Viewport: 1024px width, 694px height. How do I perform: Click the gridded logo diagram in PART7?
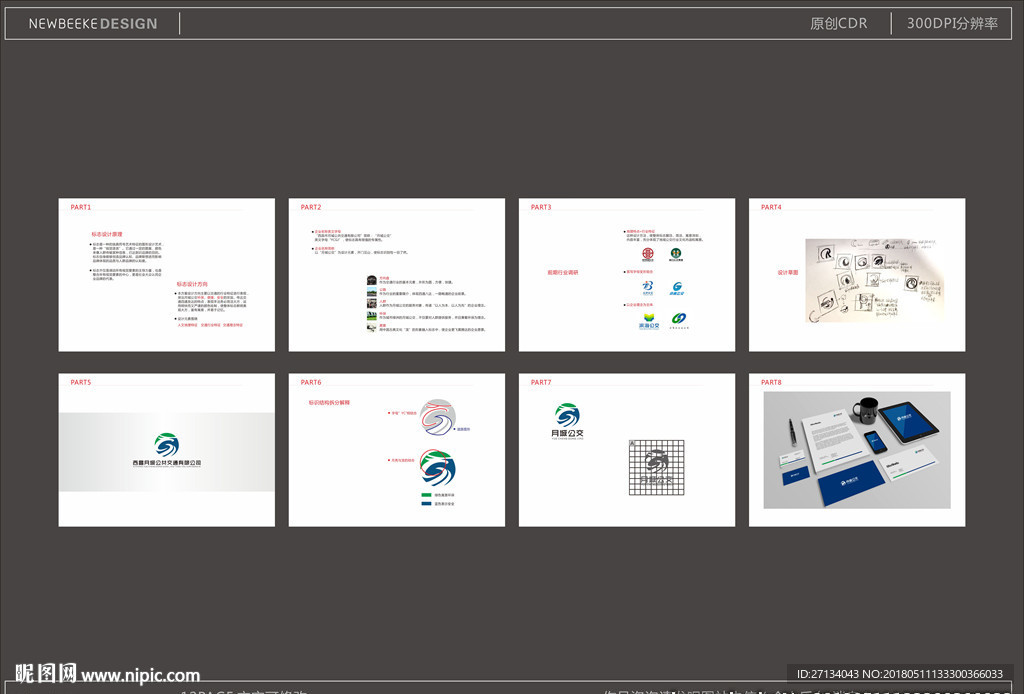pyautogui.click(x=656, y=467)
